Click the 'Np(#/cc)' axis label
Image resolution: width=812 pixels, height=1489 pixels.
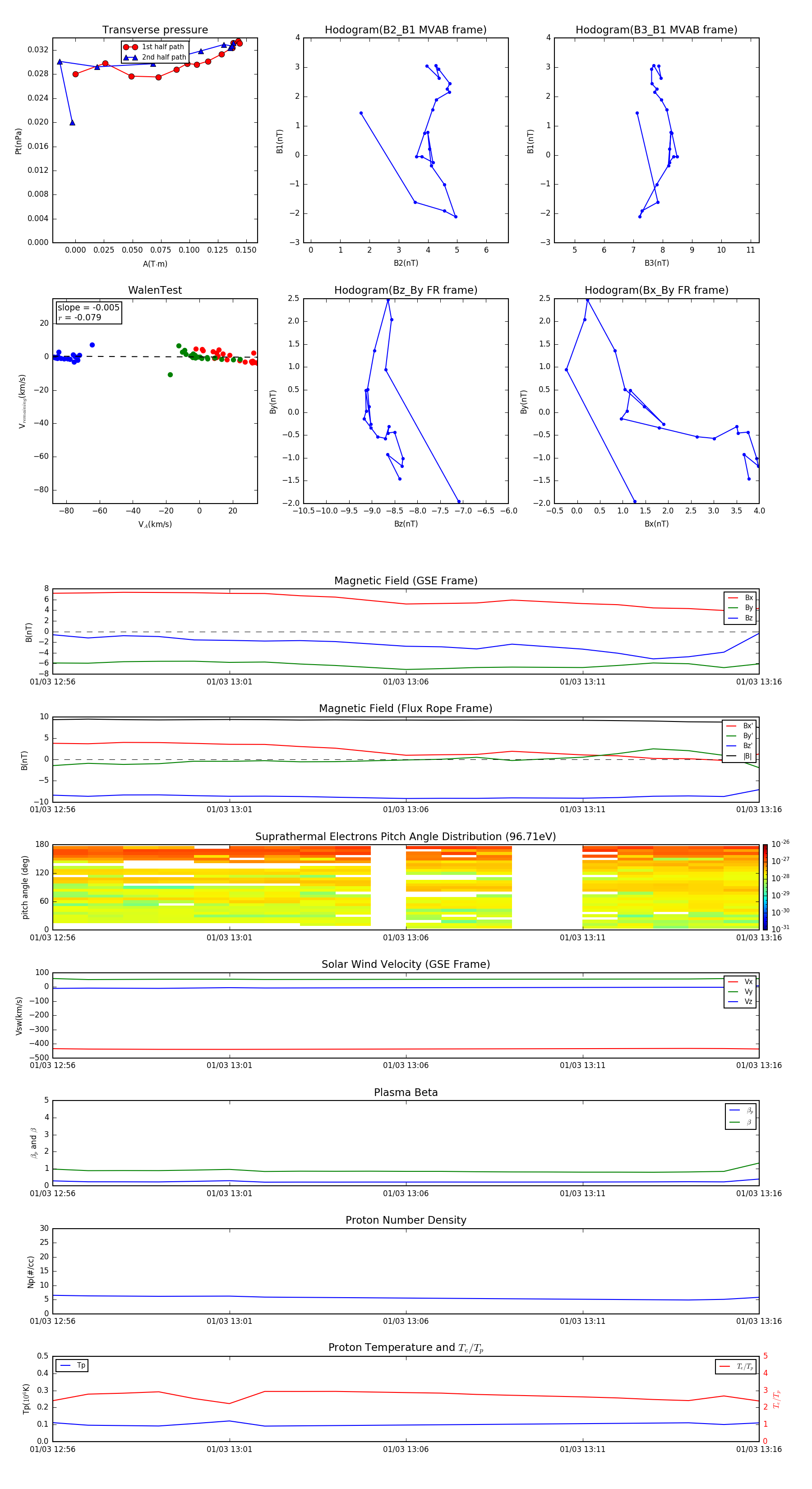tap(31, 1272)
